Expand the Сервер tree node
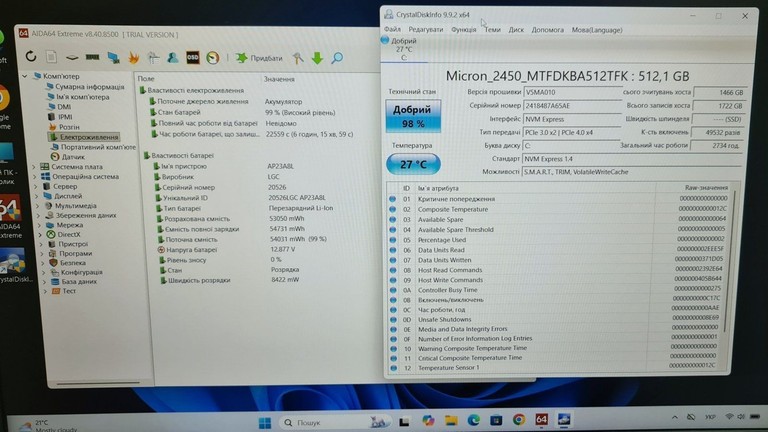 point(36,186)
